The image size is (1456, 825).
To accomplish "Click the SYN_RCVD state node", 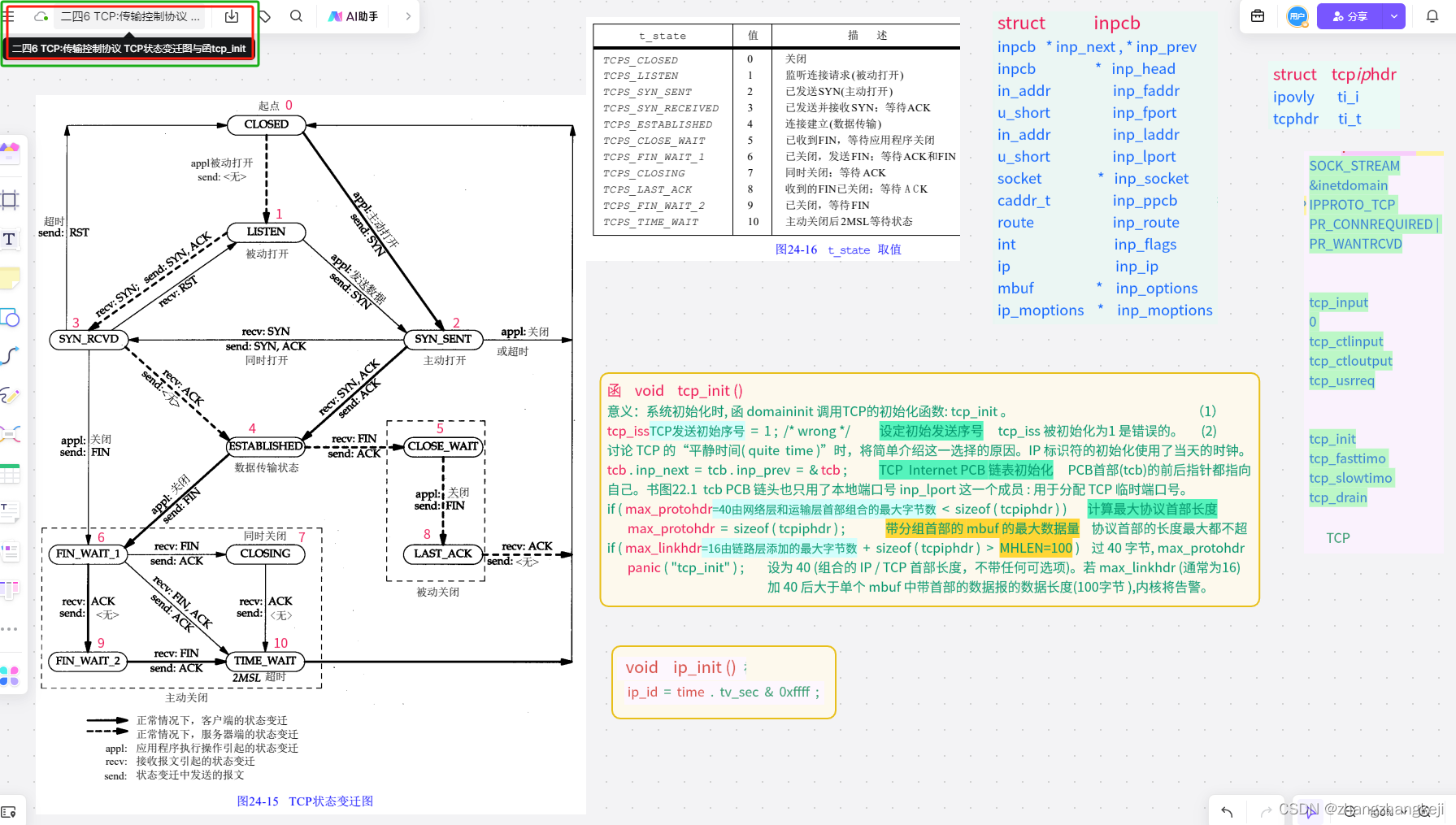I will pyautogui.click(x=89, y=339).
